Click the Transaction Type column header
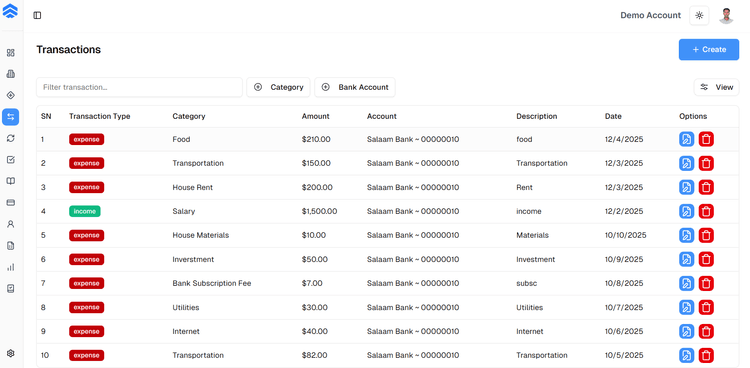 [99, 116]
